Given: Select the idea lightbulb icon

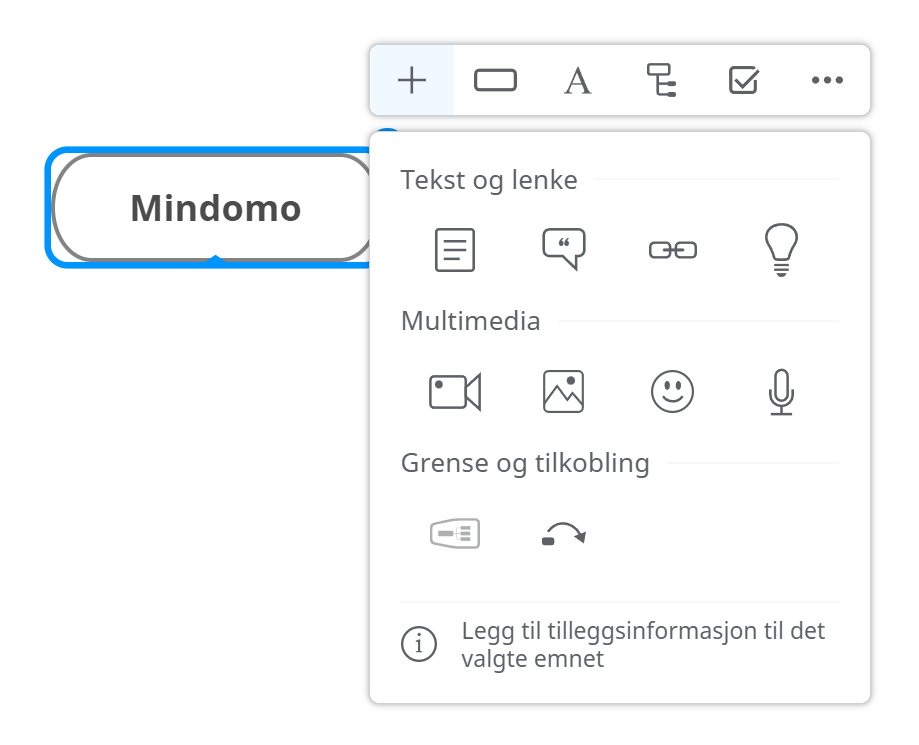Looking at the screenshot, I should point(781,249).
